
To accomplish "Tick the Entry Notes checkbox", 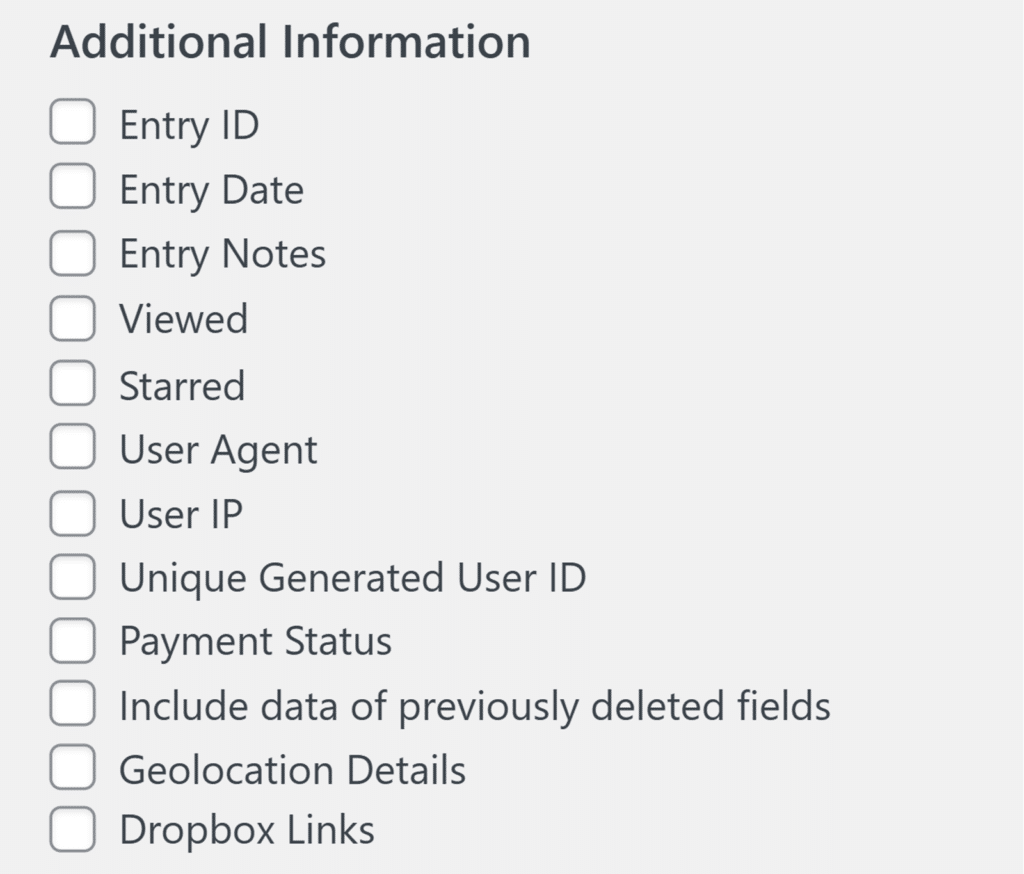I will point(73,254).
